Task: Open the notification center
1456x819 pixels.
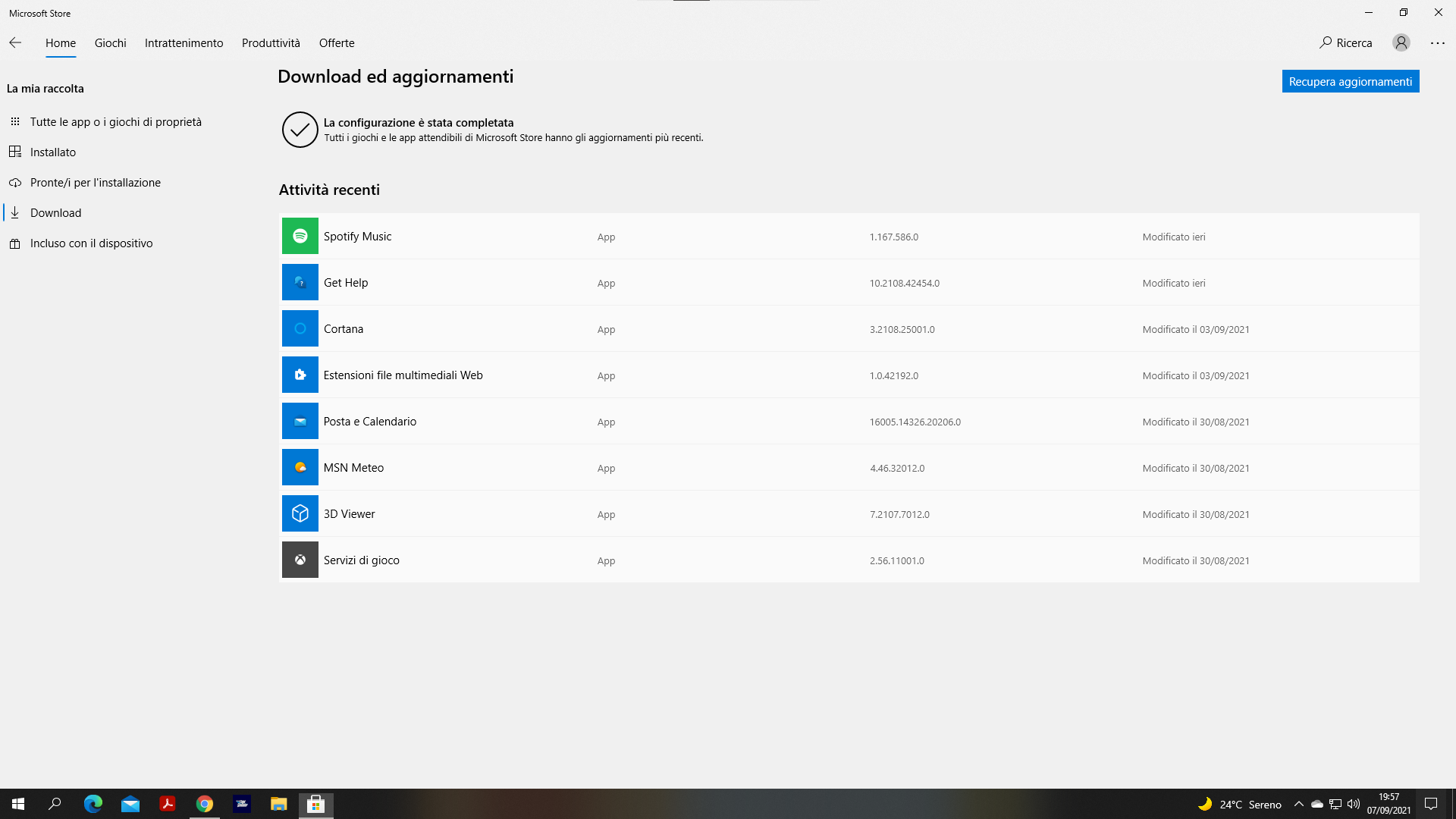Action: (1431, 804)
